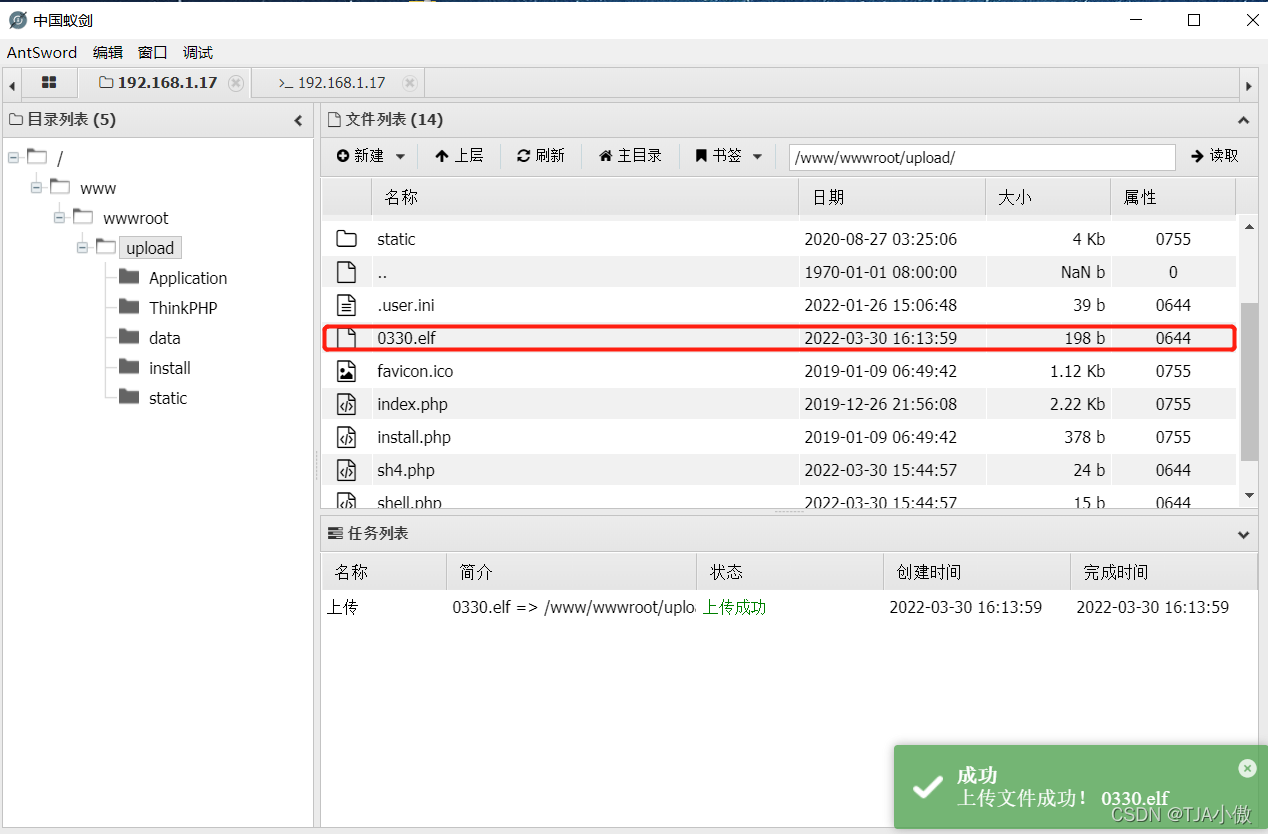Click the static folder icon in file list
1268x834 pixels.
click(x=346, y=239)
